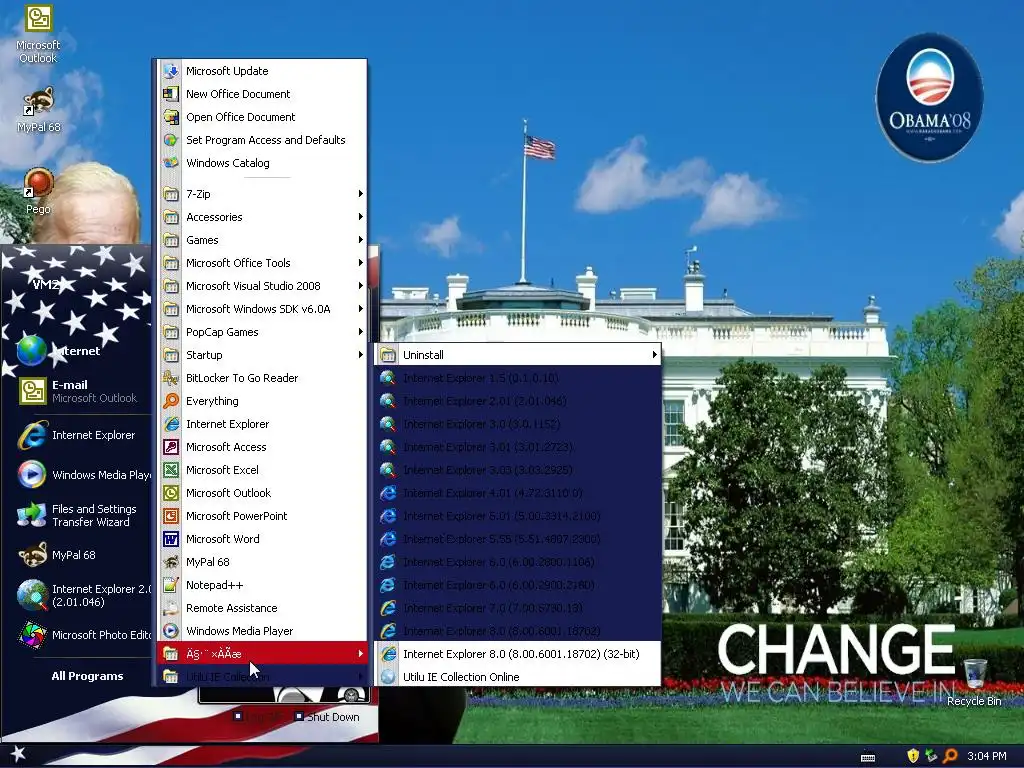1024x768 pixels.
Task: Launch Internet Explorer 5.01 from submenu
Action: pos(518,516)
